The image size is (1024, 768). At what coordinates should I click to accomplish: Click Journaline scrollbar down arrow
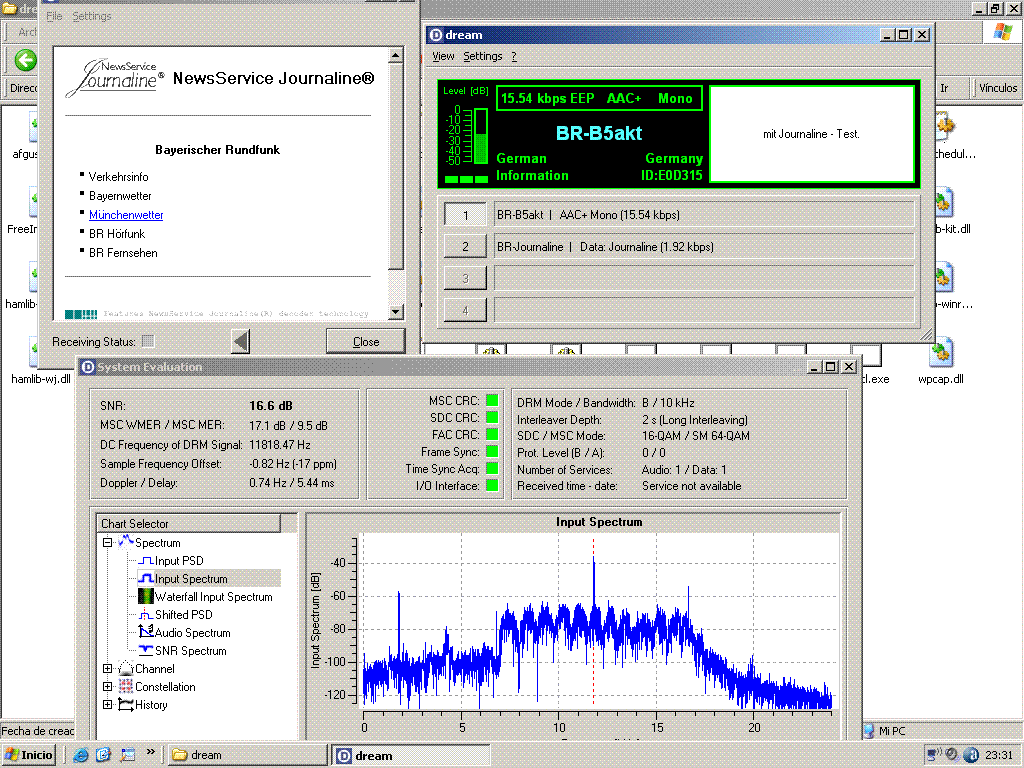pos(395,312)
